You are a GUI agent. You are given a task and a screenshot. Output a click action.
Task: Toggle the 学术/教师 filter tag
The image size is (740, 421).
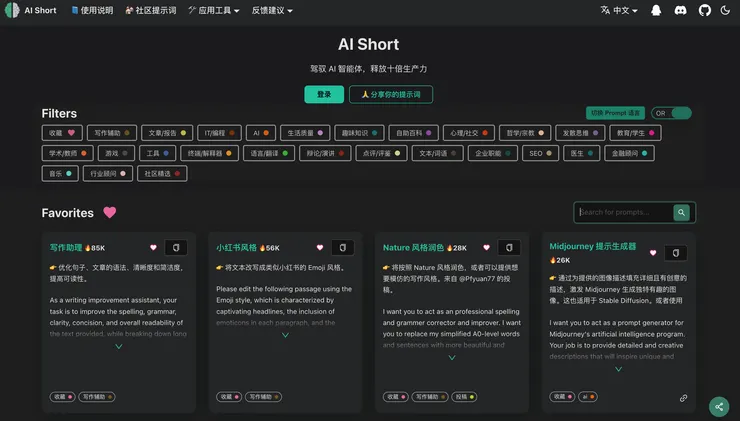[67, 153]
